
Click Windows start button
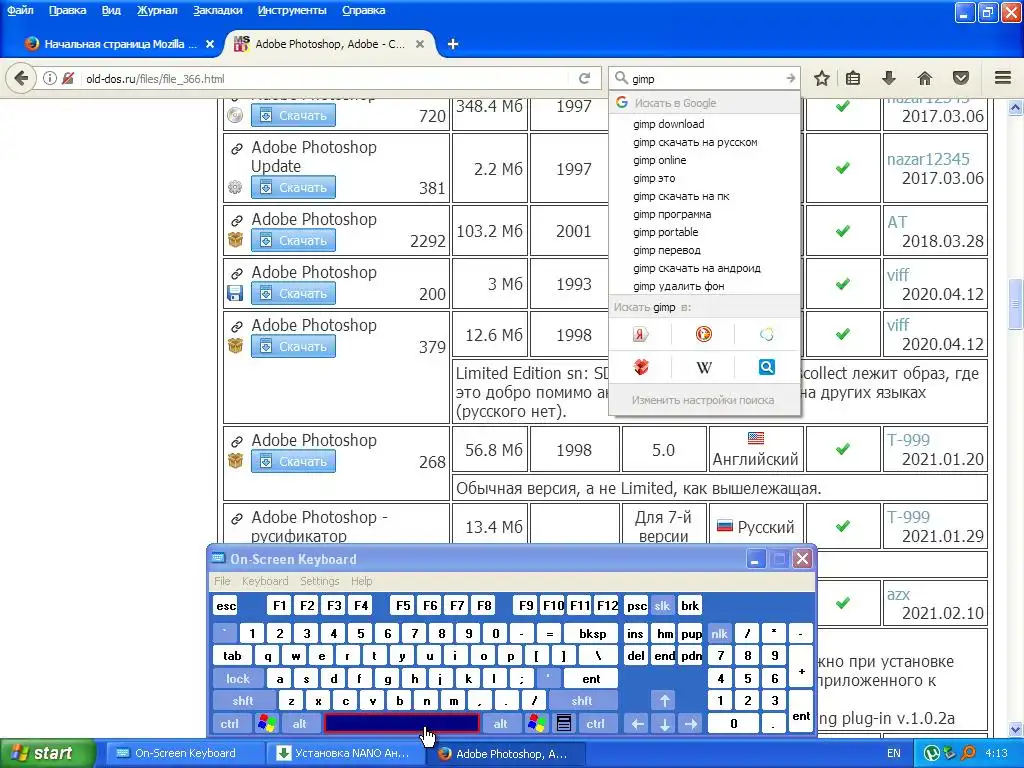click(47, 753)
